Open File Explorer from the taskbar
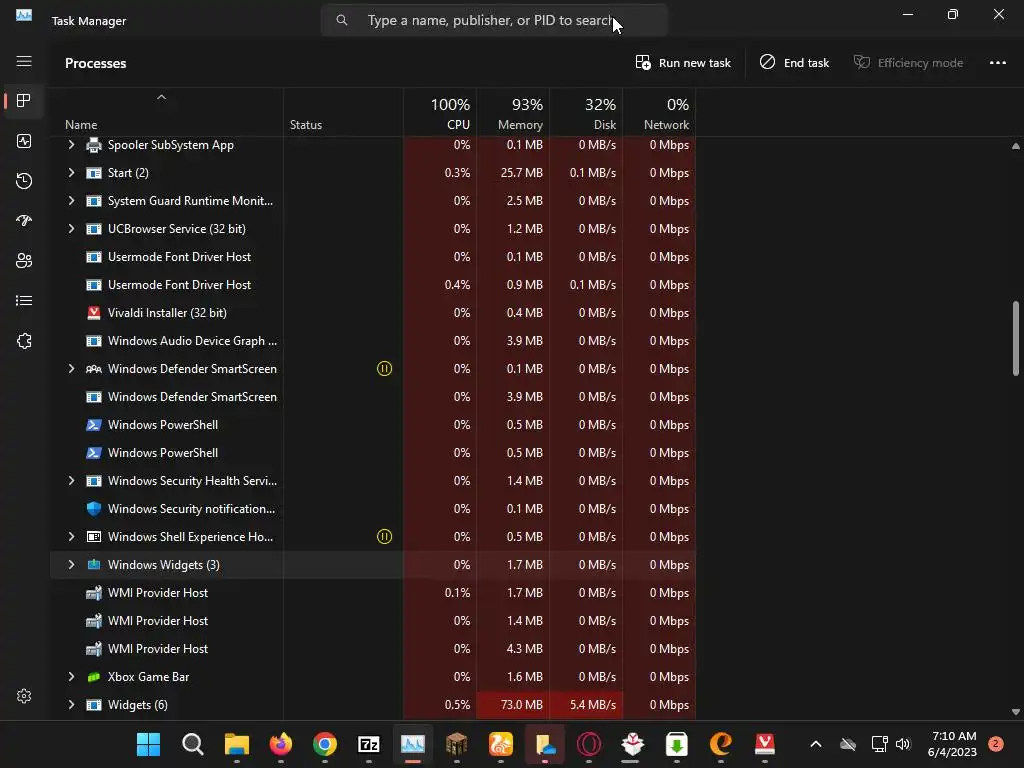This screenshot has width=1024, height=768. [236, 744]
